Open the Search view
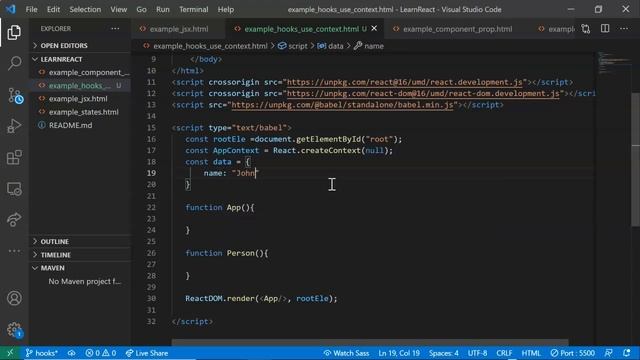Image resolution: width=640 pixels, height=360 pixels. [x=14, y=63]
